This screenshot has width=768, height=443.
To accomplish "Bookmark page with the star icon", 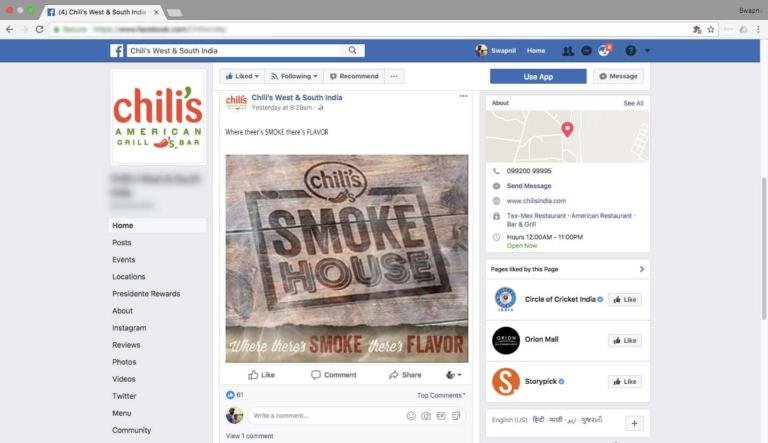I will (x=711, y=29).
